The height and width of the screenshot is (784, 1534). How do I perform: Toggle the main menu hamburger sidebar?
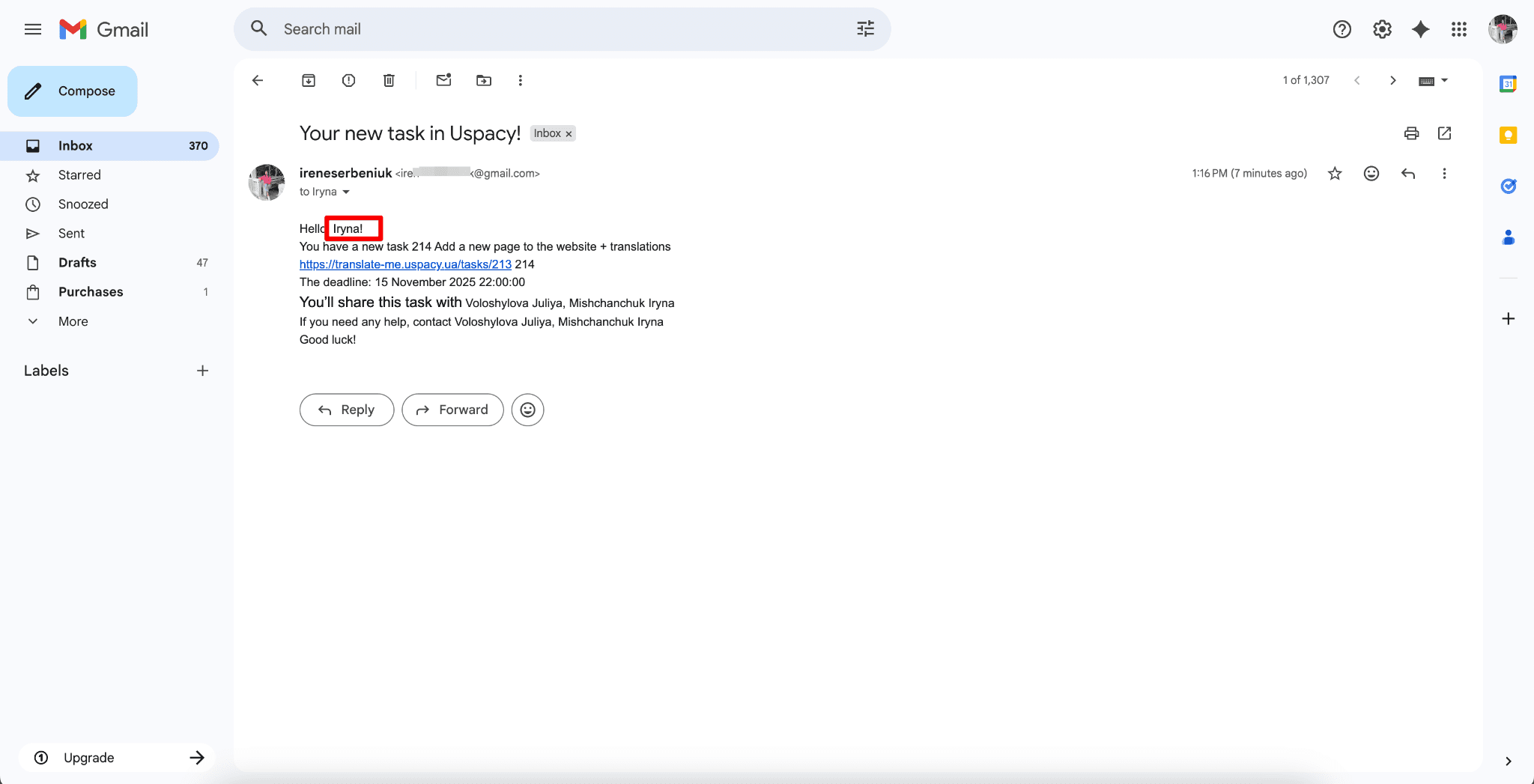33,29
